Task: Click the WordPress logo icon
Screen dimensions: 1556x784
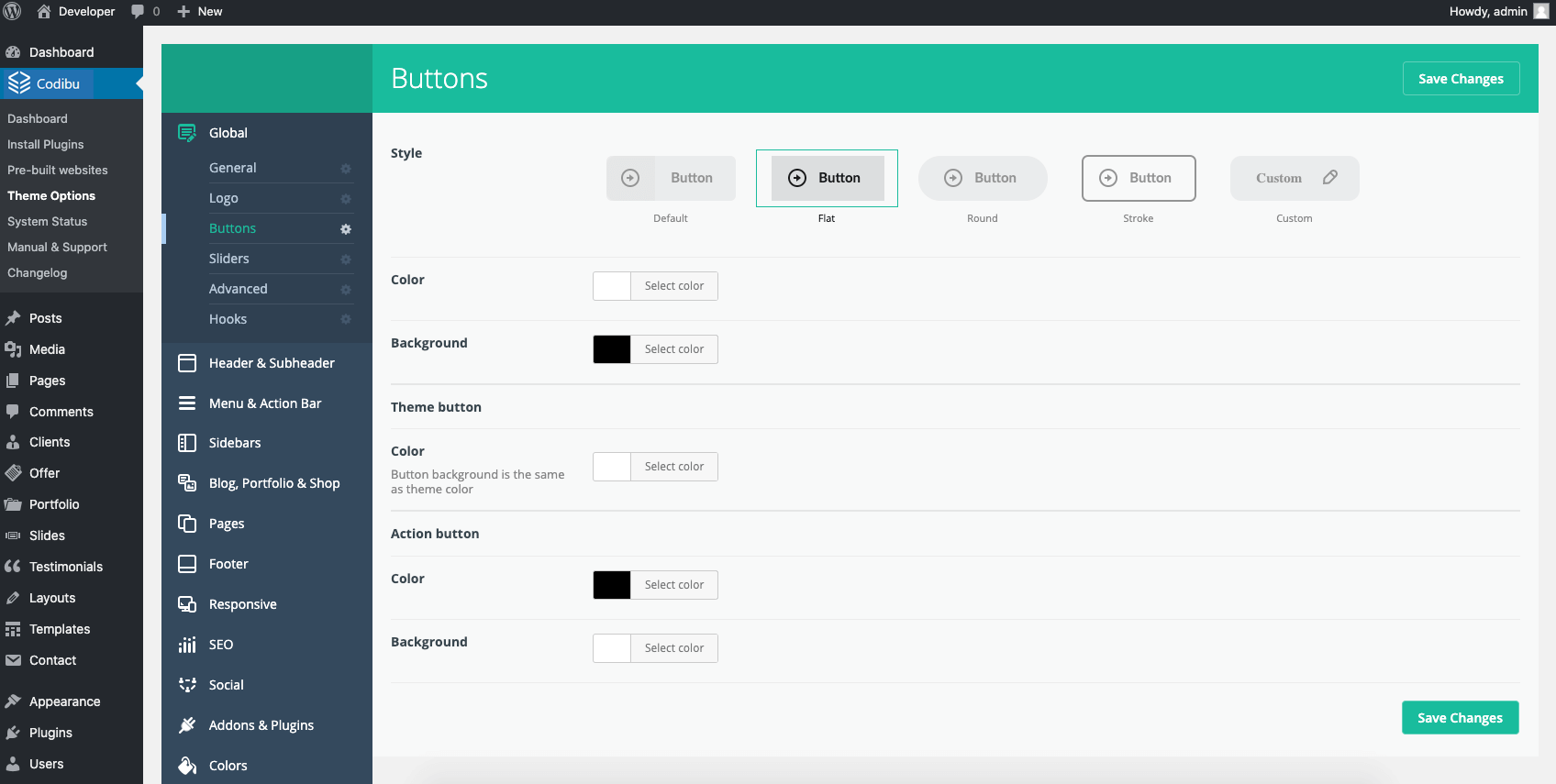Action: coord(12,11)
